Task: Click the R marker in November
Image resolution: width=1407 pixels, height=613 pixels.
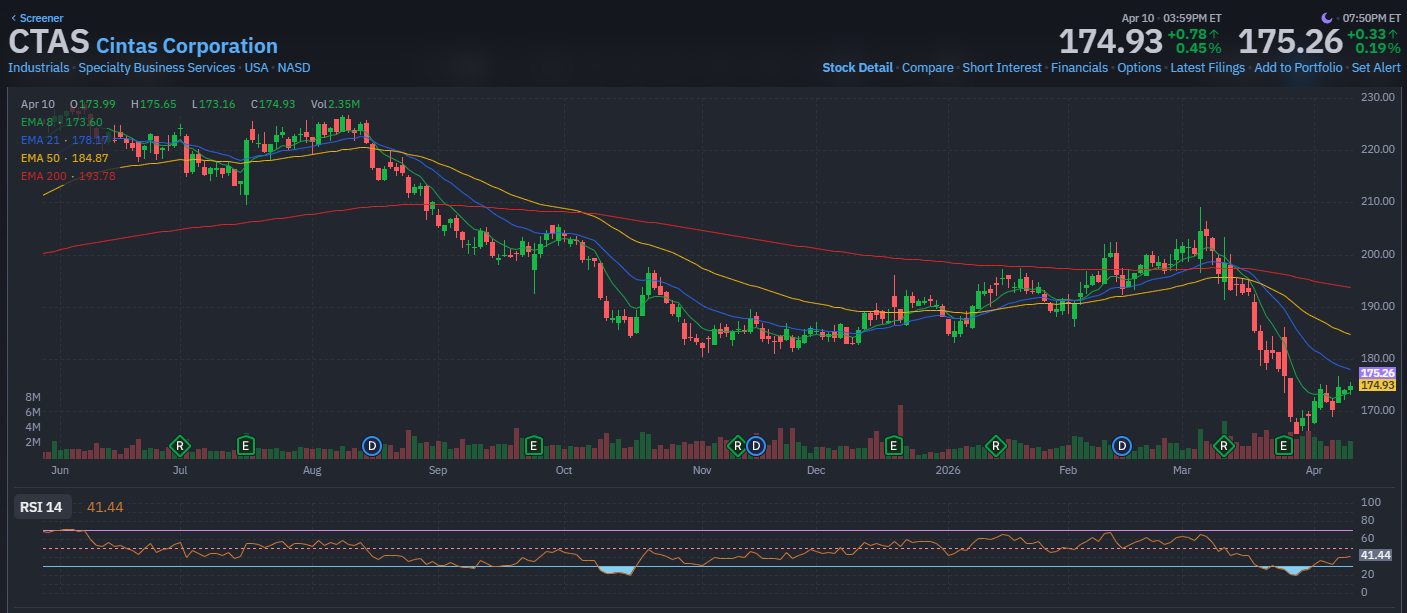Action: click(x=737, y=445)
